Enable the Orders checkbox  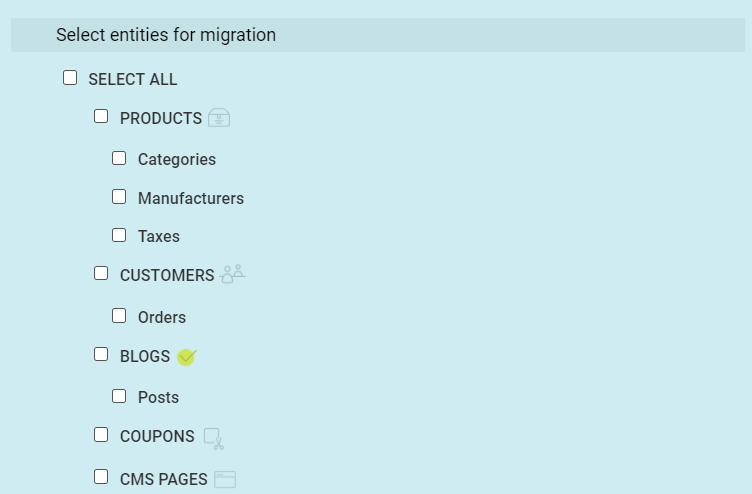(119, 316)
